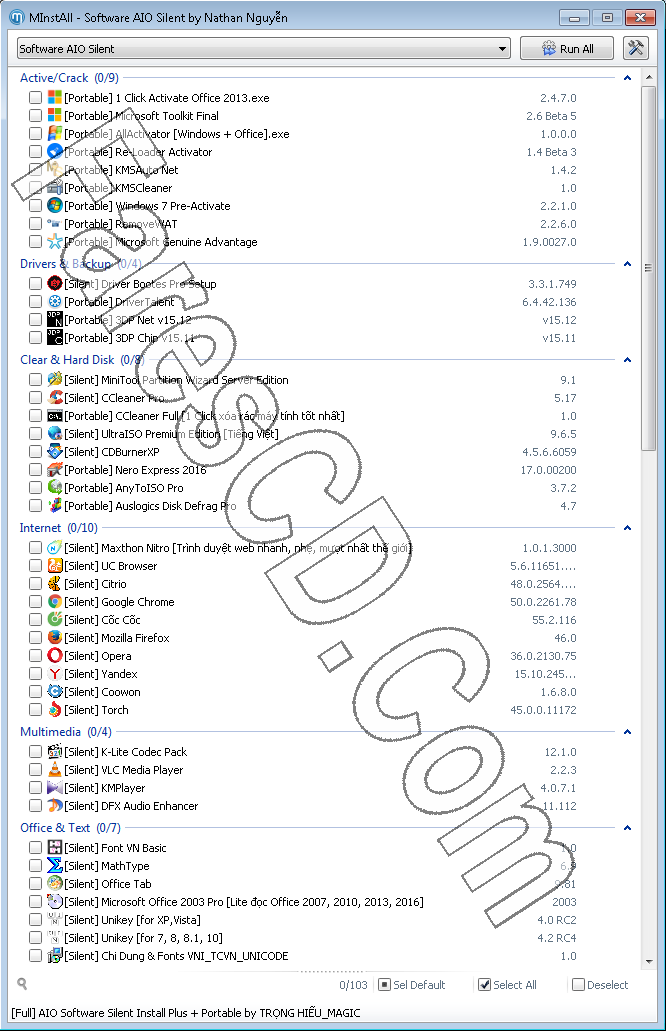Check the DFX Audio Enhancer box
The width and height of the screenshot is (666, 1031).
click(x=36, y=805)
